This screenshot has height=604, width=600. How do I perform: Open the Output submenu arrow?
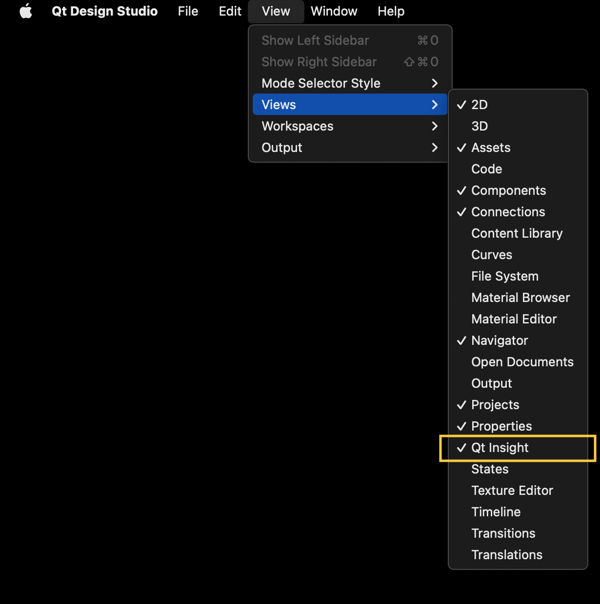pos(434,148)
